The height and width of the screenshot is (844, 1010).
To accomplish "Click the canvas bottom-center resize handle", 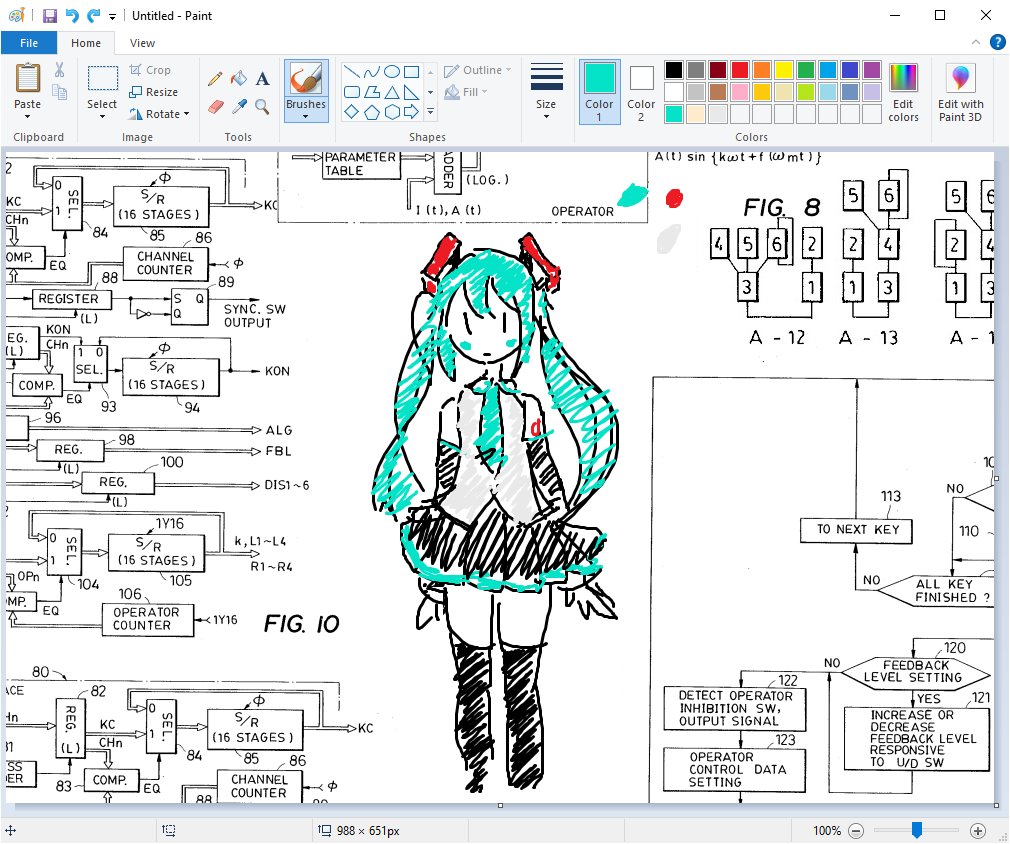I will pyautogui.click(x=500, y=805).
